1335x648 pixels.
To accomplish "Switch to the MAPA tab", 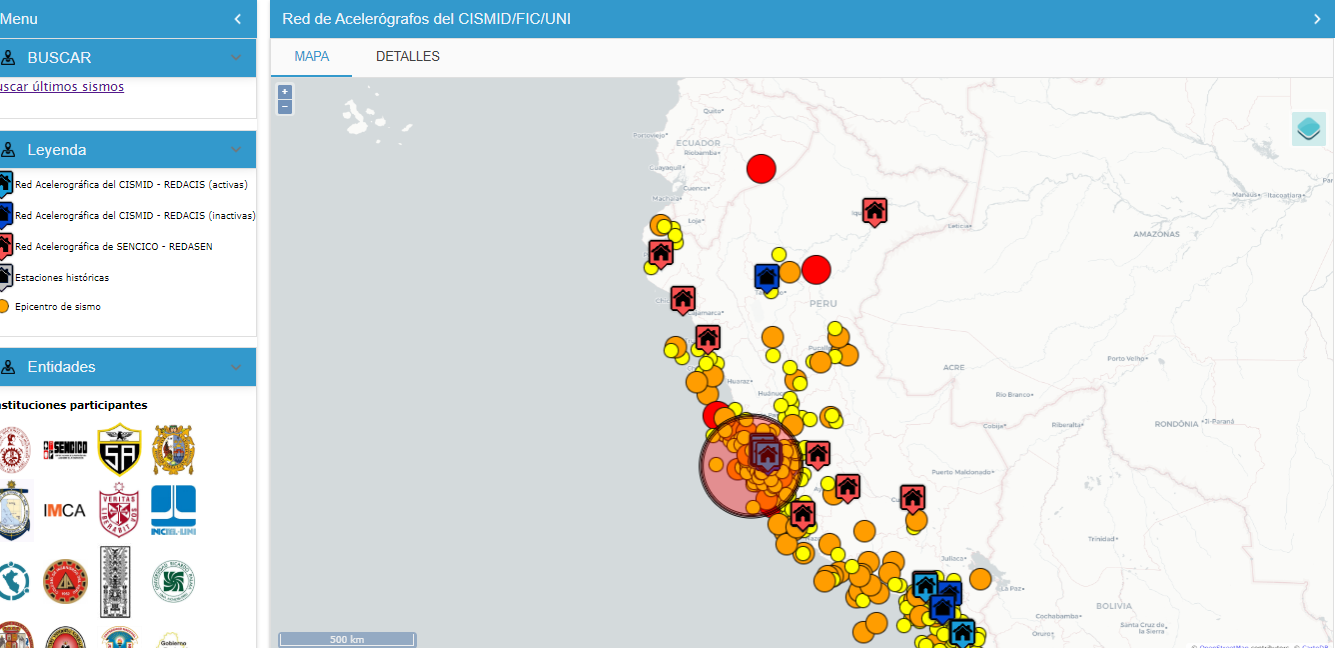I will point(311,57).
